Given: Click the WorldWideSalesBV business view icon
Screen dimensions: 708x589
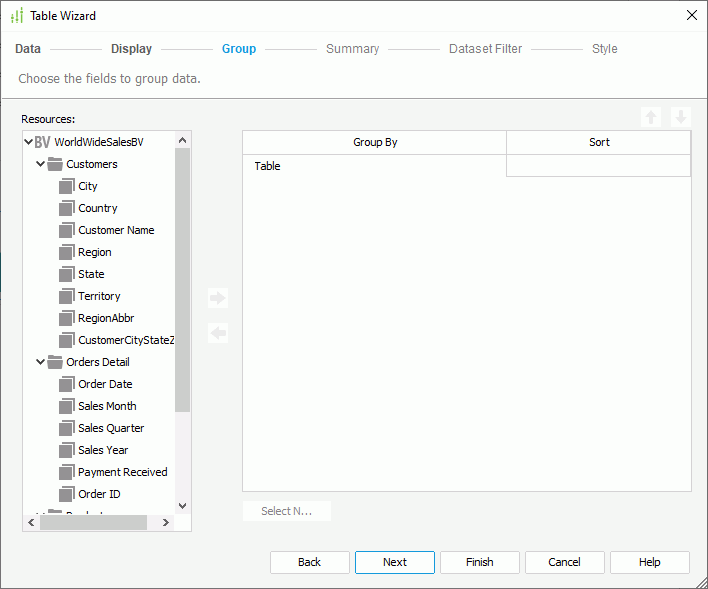Looking at the screenshot, I should (42, 142).
